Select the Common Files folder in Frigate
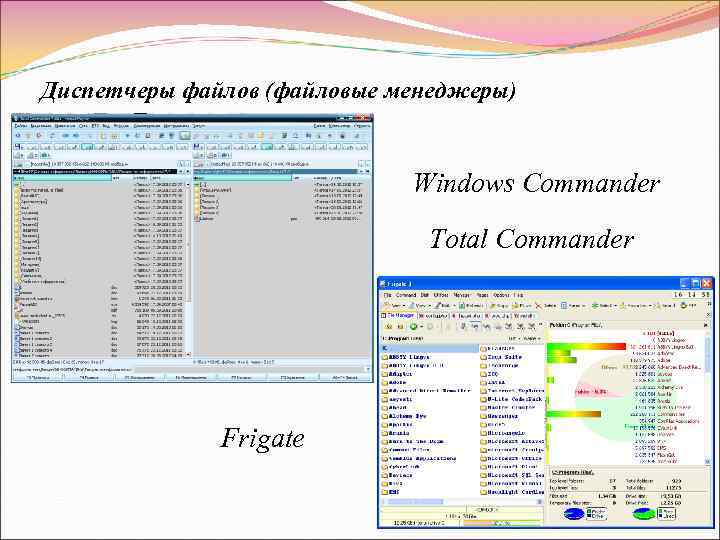Viewport: 720px width, 540px height. pos(405,450)
